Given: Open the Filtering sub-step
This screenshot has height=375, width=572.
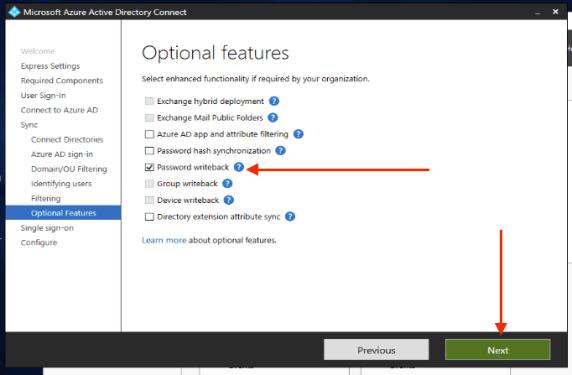Looking at the screenshot, I should (46, 198).
